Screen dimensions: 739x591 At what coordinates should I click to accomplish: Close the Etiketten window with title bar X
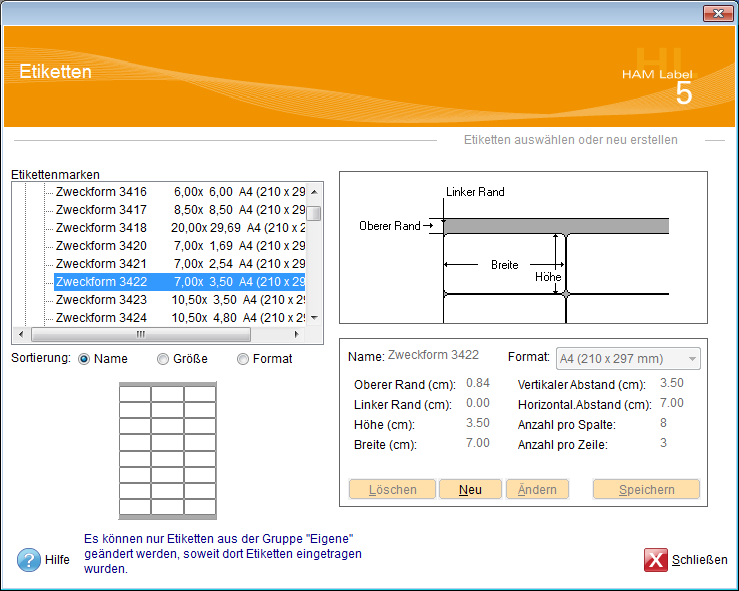718,14
